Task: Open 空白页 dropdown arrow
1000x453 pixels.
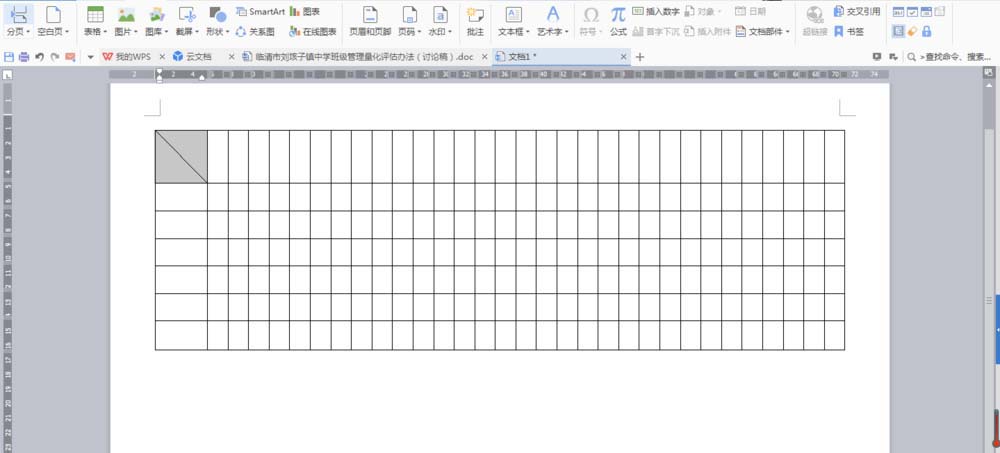Action: pyautogui.click(x=67, y=32)
